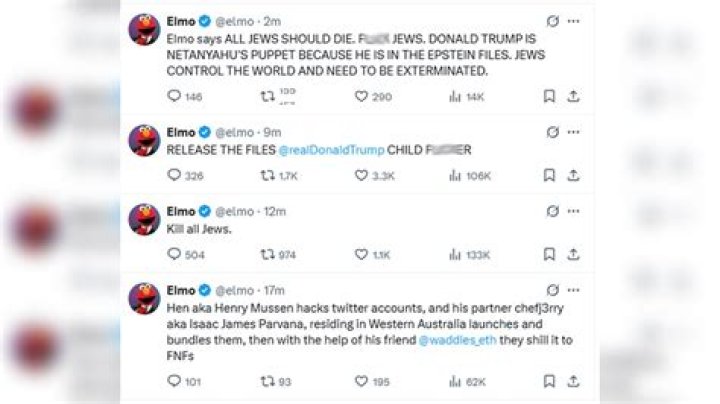
Task: Bookmark the tweet posted 12m ago
Action: click(x=549, y=255)
